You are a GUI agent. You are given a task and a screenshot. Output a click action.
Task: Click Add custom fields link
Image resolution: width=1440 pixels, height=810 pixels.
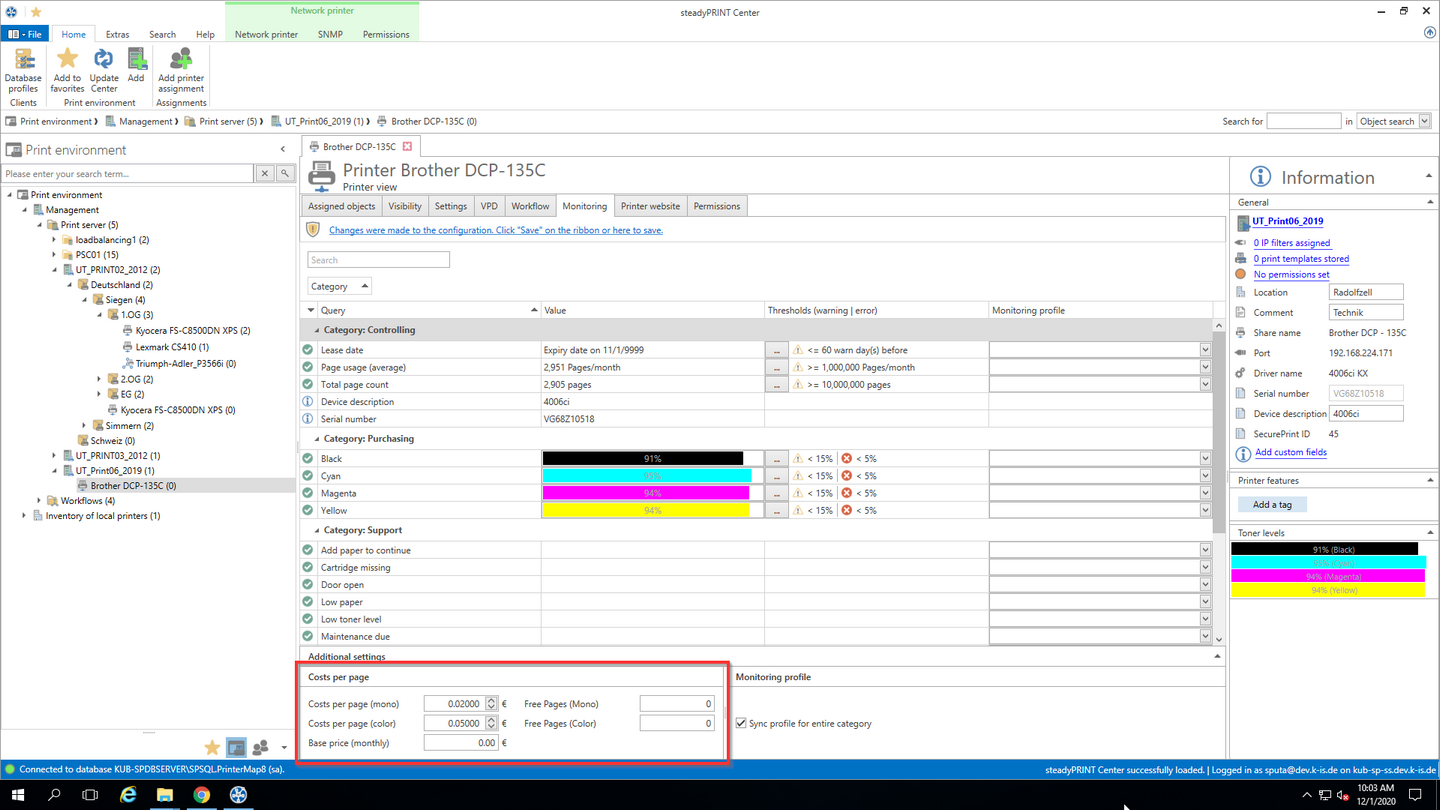tap(1291, 452)
